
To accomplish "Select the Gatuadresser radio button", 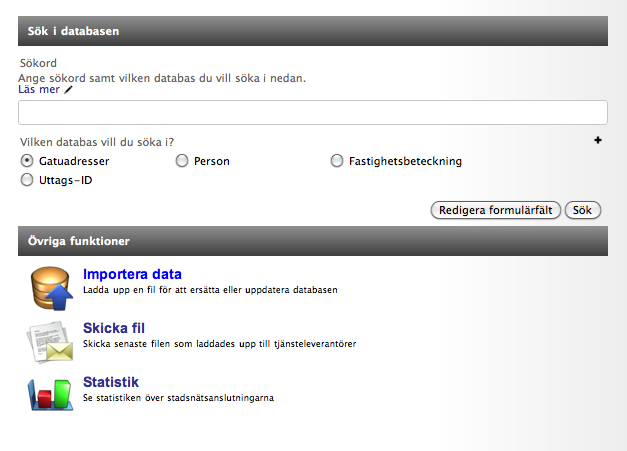I will click(27, 161).
